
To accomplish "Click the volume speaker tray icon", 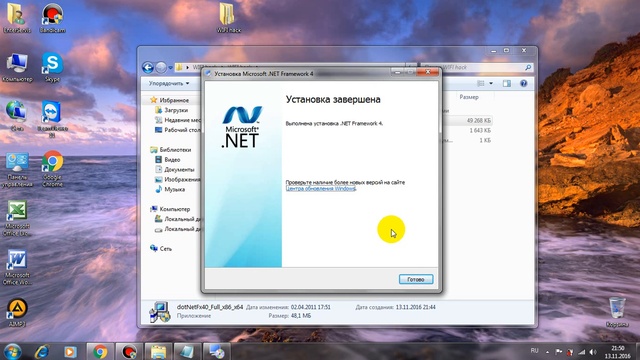I will pyautogui.click(x=593, y=351).
